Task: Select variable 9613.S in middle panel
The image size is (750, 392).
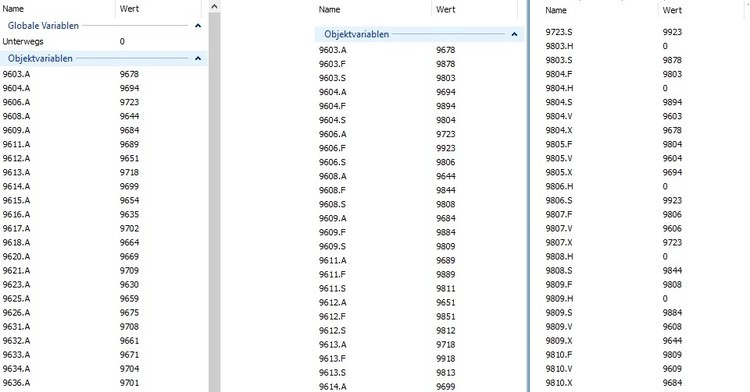Action: [419, 373]
